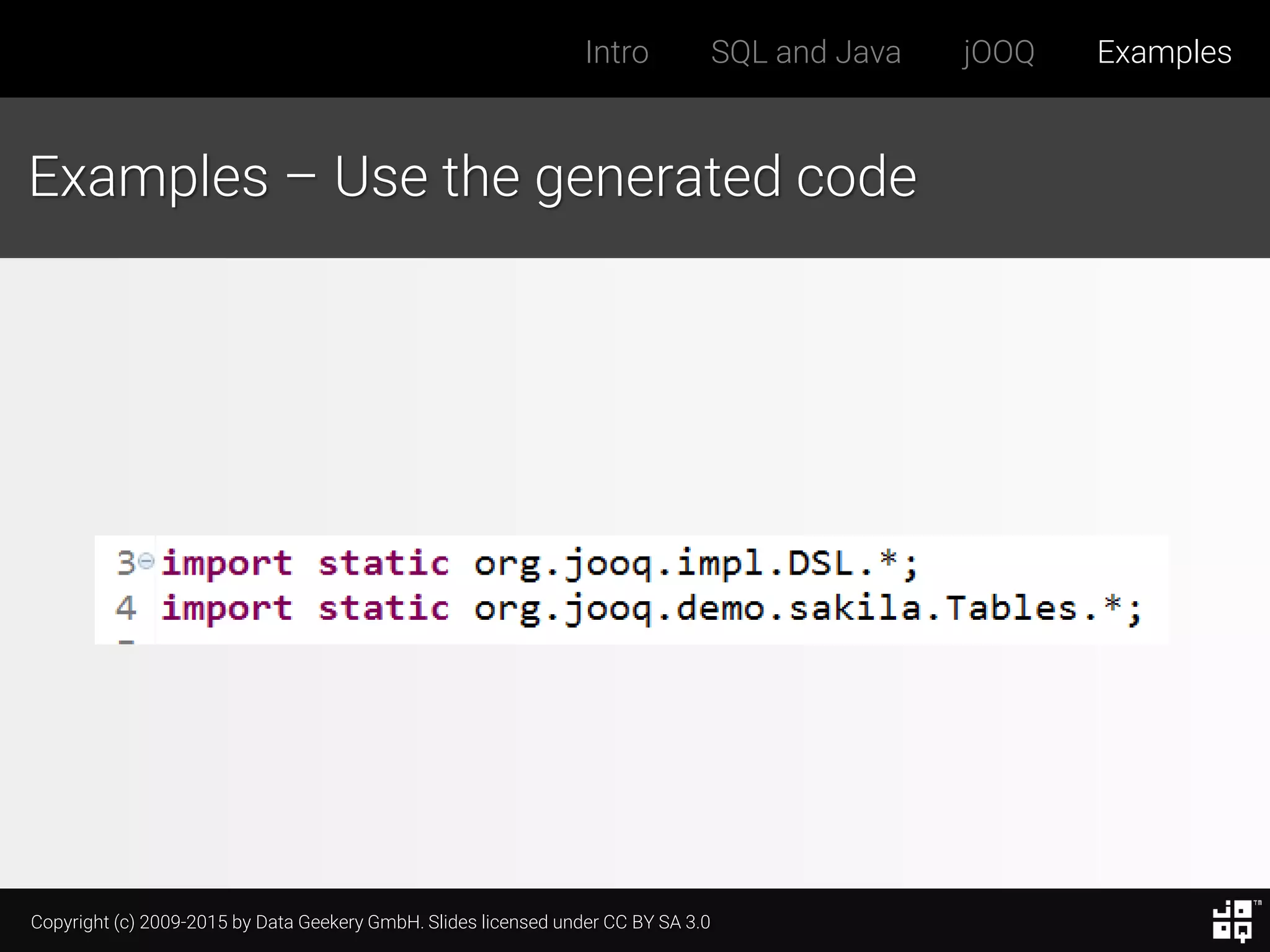
Task: Click the 'static' keyword on line 4
Action: pos(384,609)
